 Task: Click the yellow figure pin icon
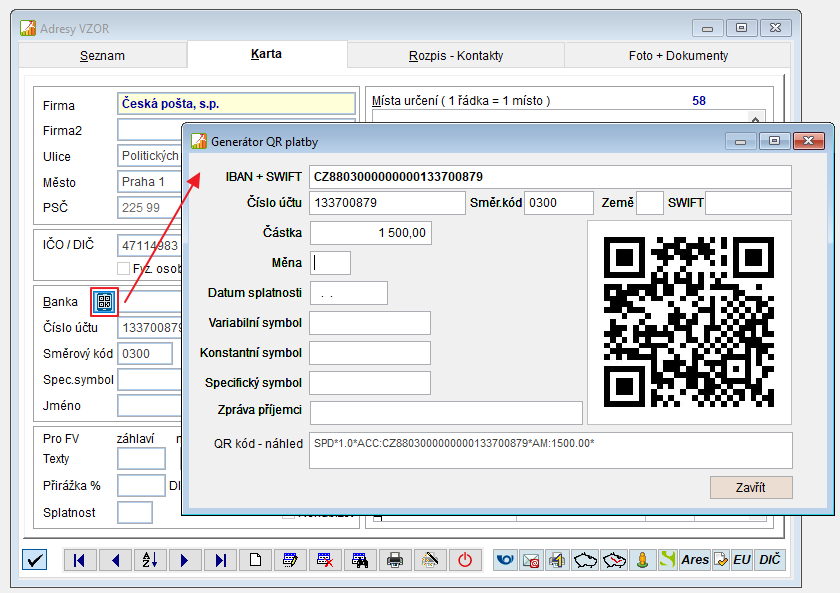642,560
